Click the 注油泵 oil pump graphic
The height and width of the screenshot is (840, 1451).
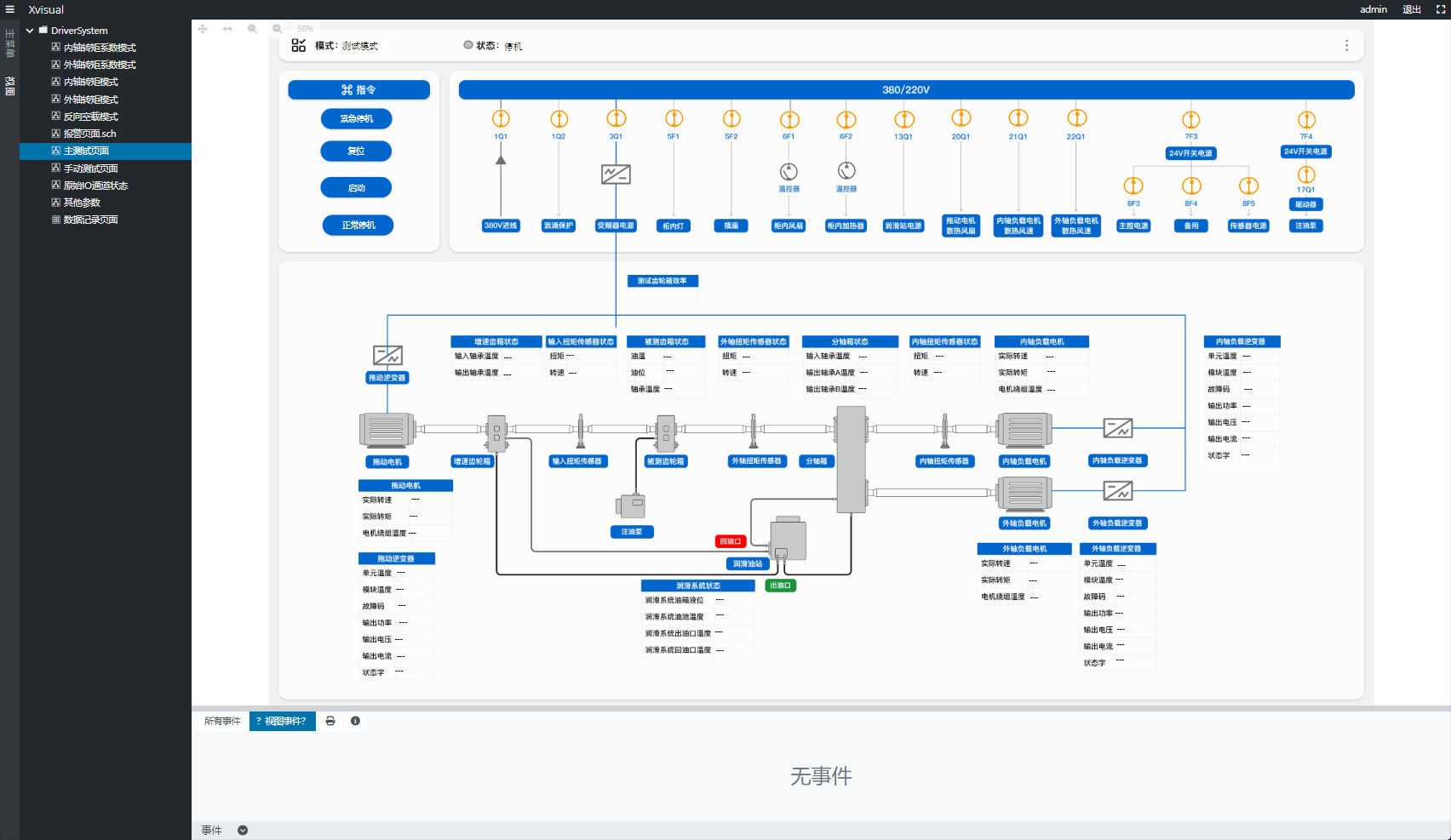(631, 506)
